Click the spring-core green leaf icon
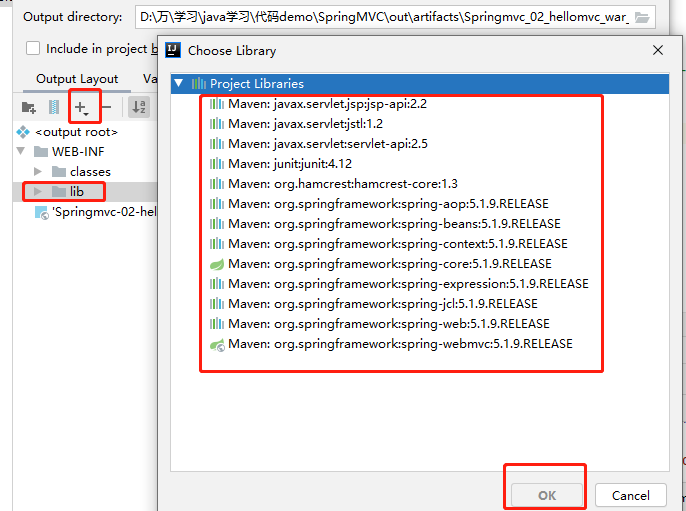Image resolution: width=686 pixels, height=511 pixels. [217, 264]
